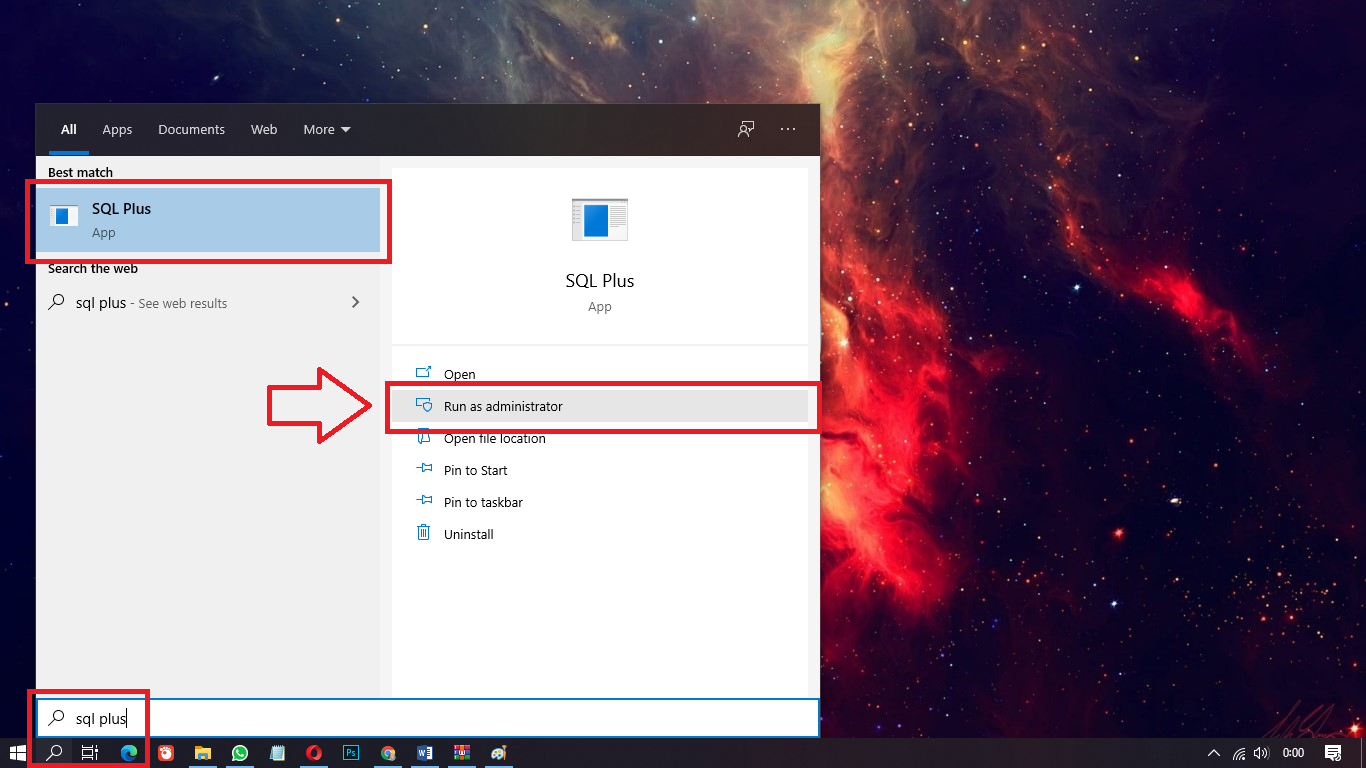
Task: Launch Microsoft Edge from the taskbar
Action: [129, 752]
